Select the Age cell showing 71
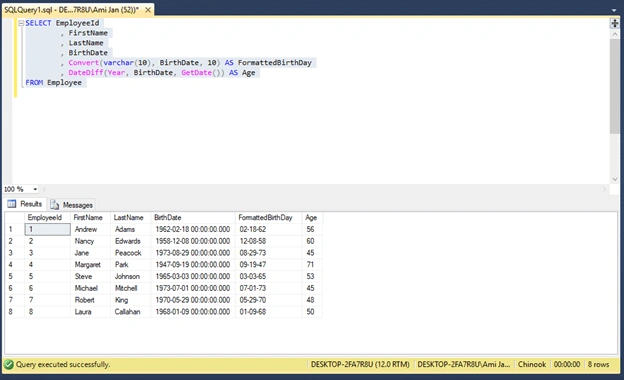The height and width of the screenshot is (380, 624). [x=312, y=265]
